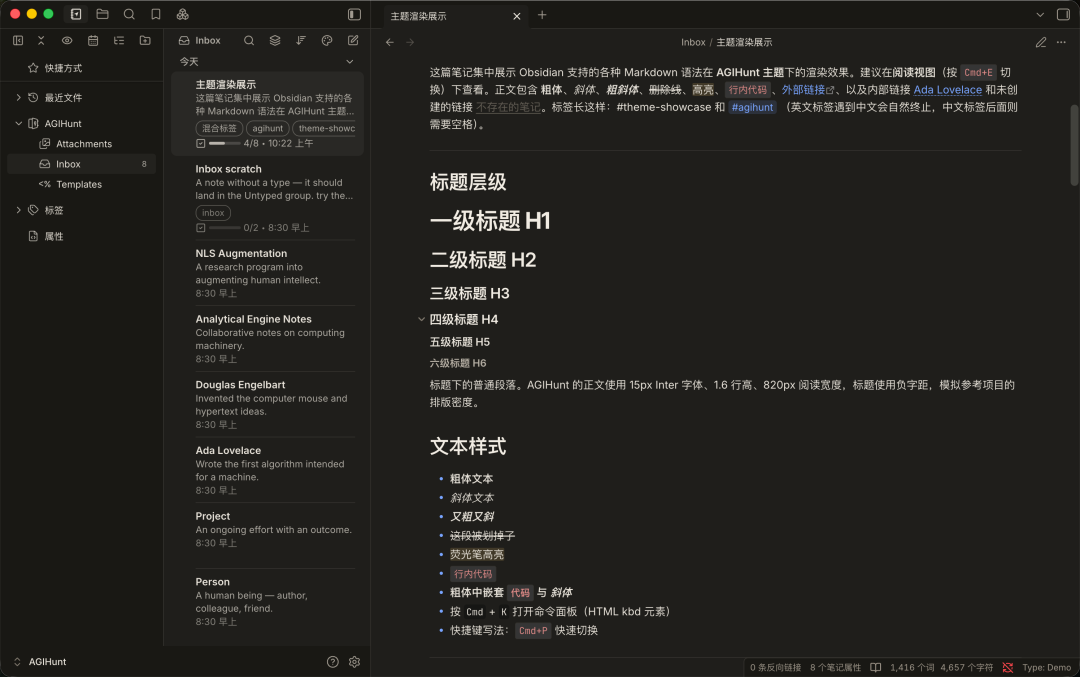
Task: Open the Analytical Engine Notes note
Action: click(267, 338)
